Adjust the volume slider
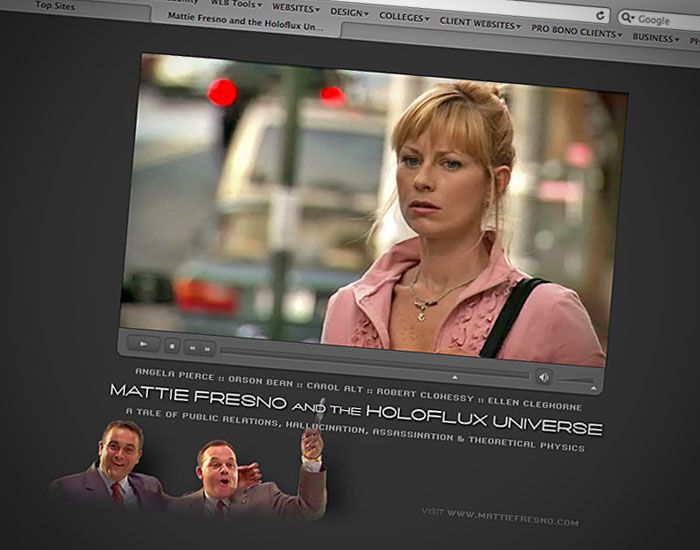Viewport: 700px width, 550px height. click(x=576, y=380)
